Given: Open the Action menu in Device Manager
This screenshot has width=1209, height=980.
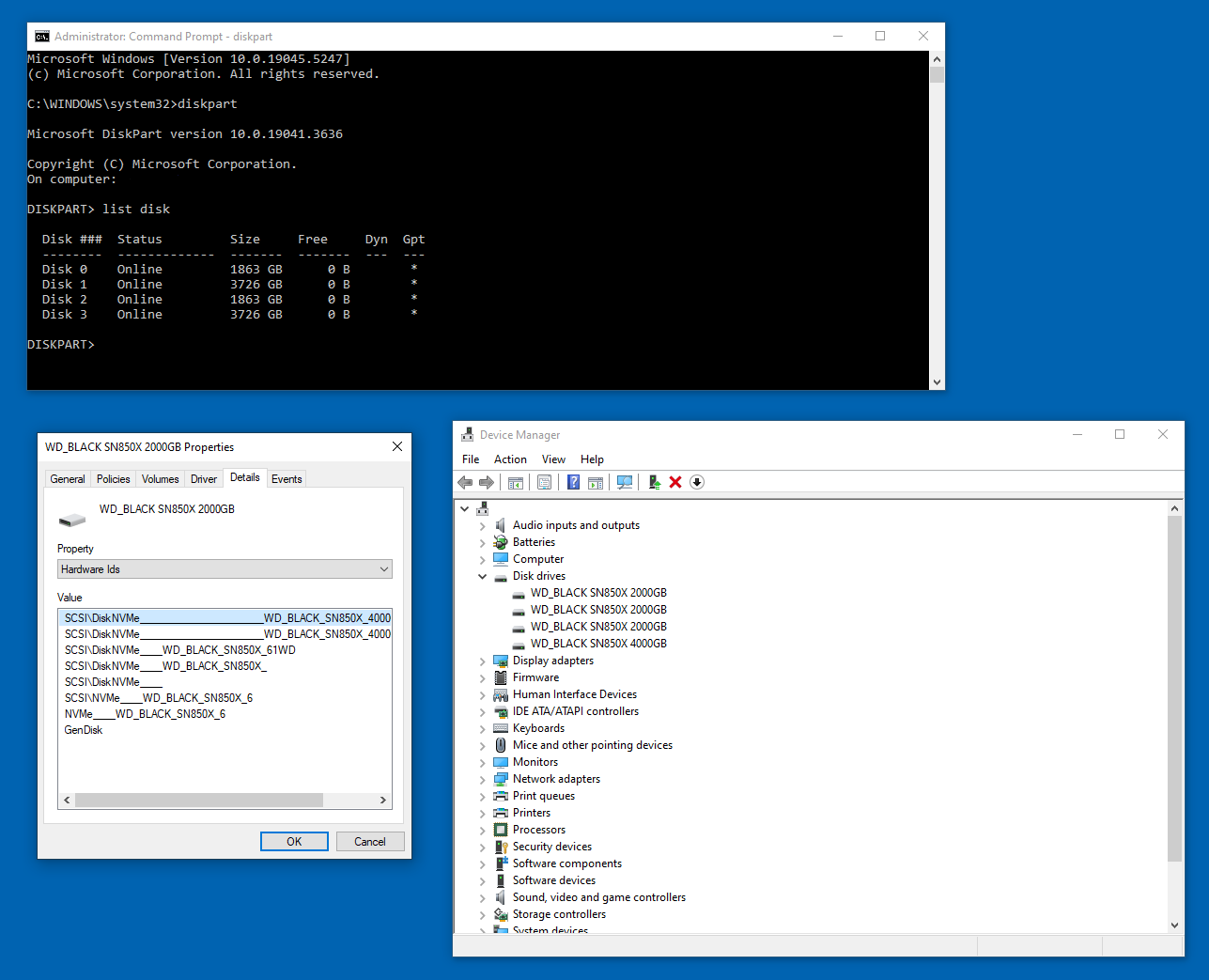Looking at the screenshot, I should pyautogui.click(x=510, y=459).
